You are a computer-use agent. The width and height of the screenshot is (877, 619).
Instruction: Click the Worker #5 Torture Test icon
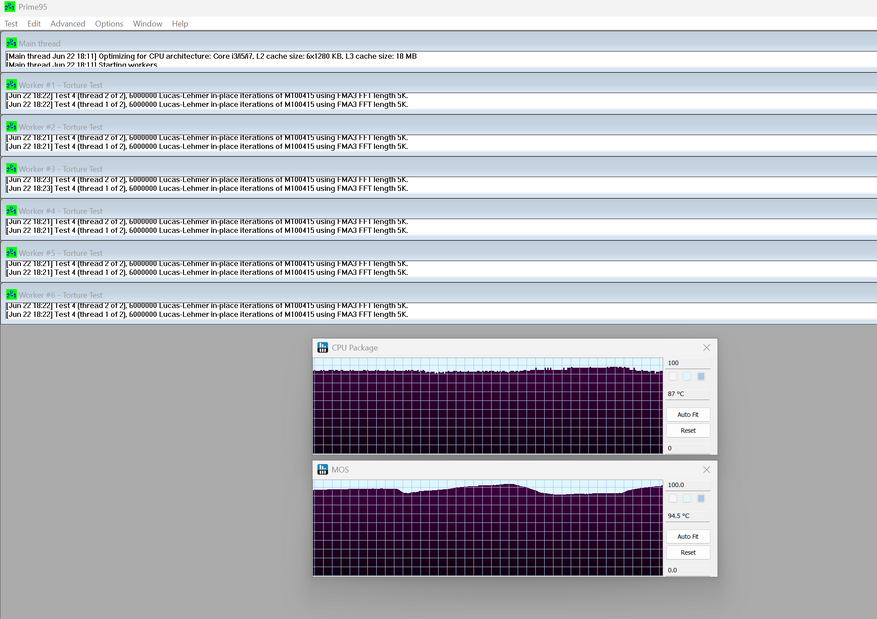point(11,253)
